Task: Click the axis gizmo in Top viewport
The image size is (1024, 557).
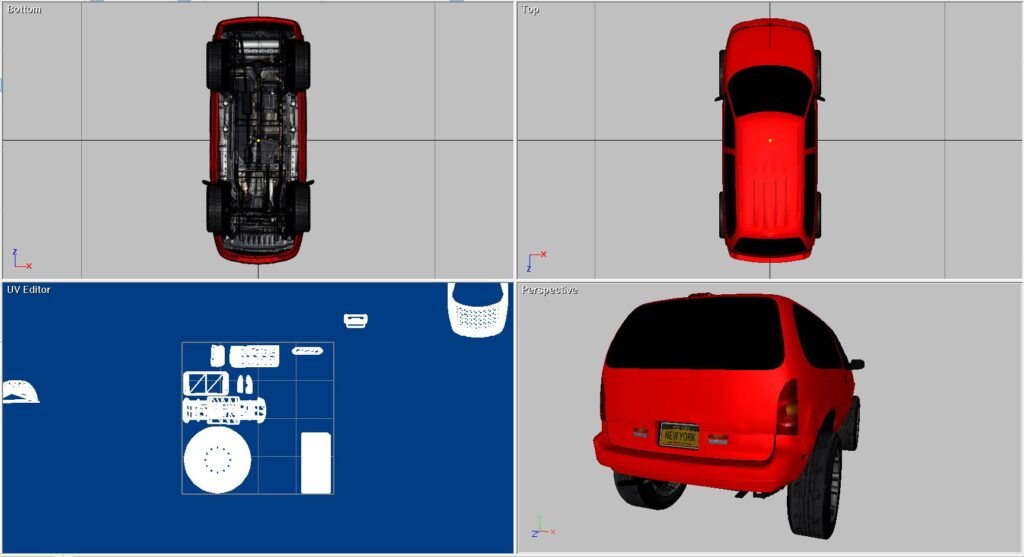Action: click(x=534, y=260)
